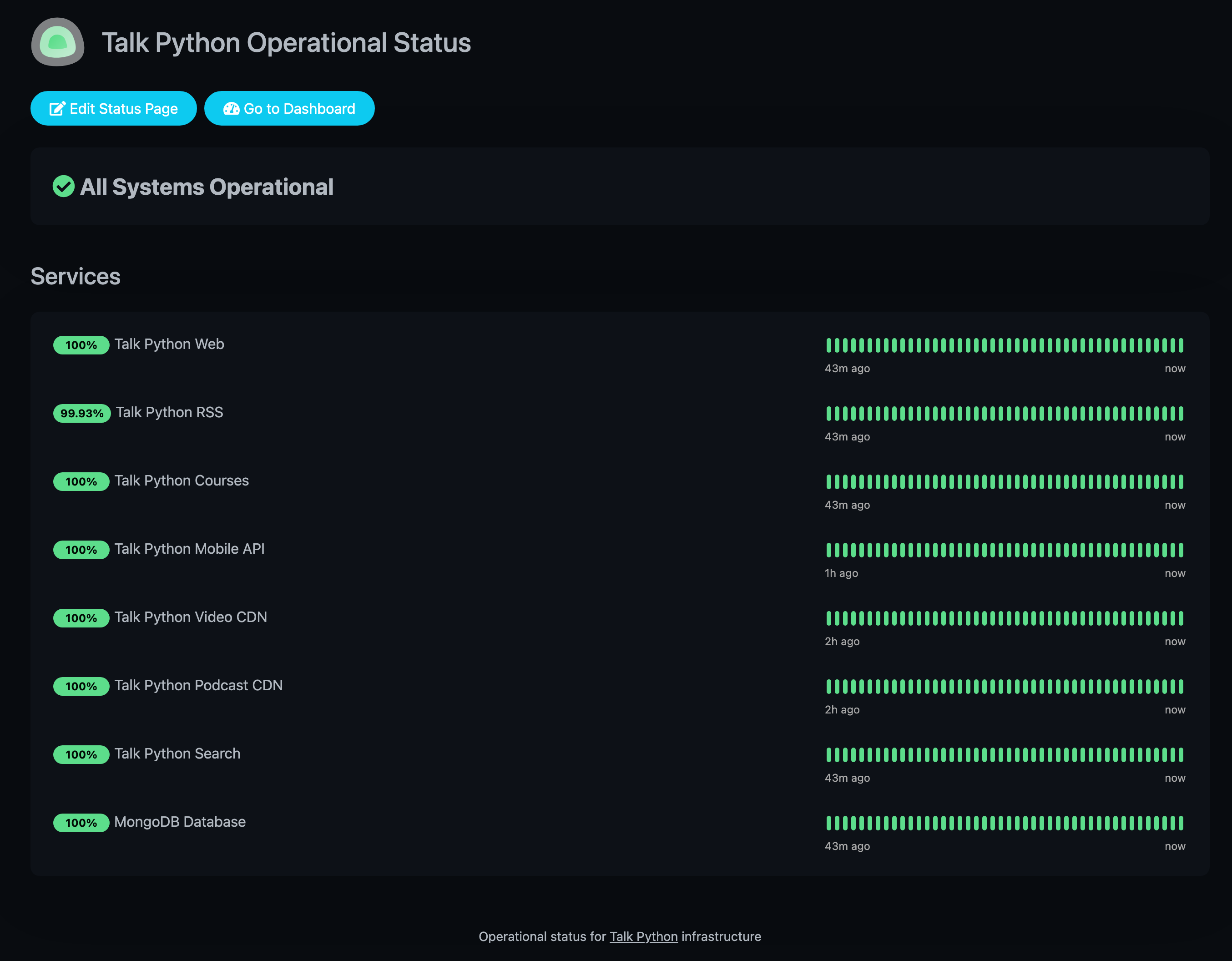Screen dimensions: 1232x961
Task: Click the now label under Podcast CDN
Action: tap(1175, 710)
